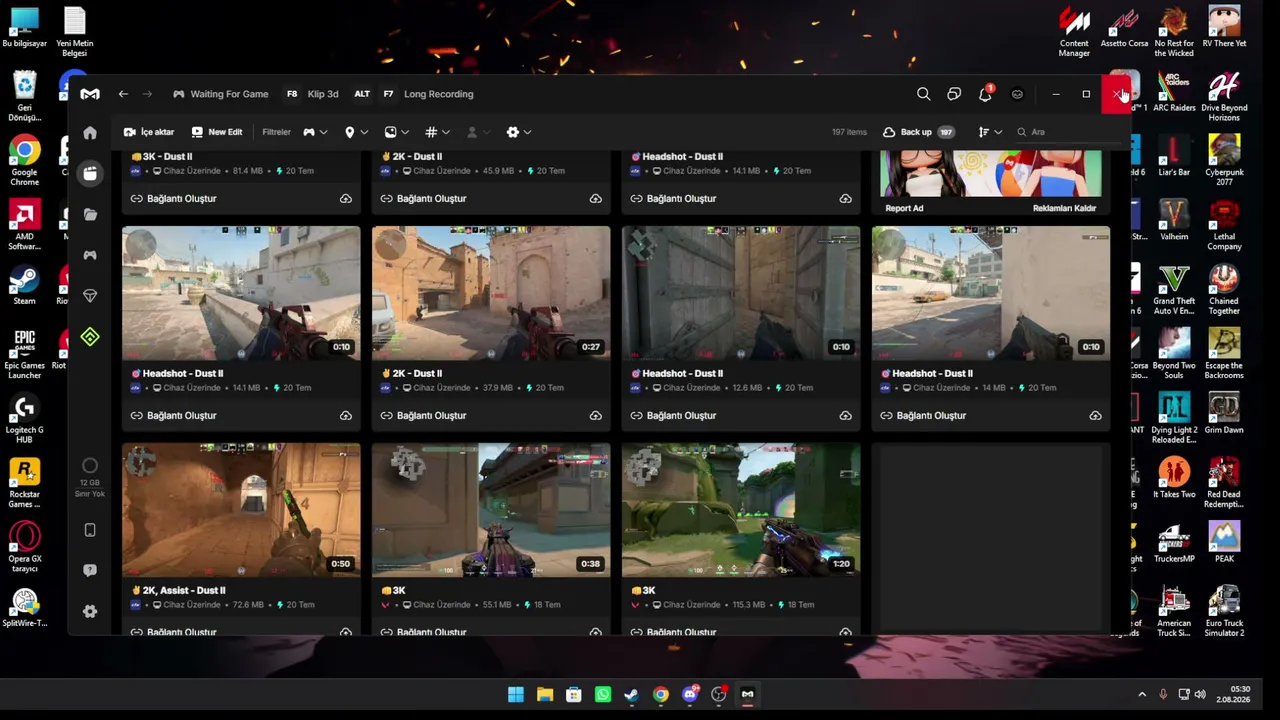
Task: Click the F8 Klip 3d hotkey item
Action: [x=313, y=94]
